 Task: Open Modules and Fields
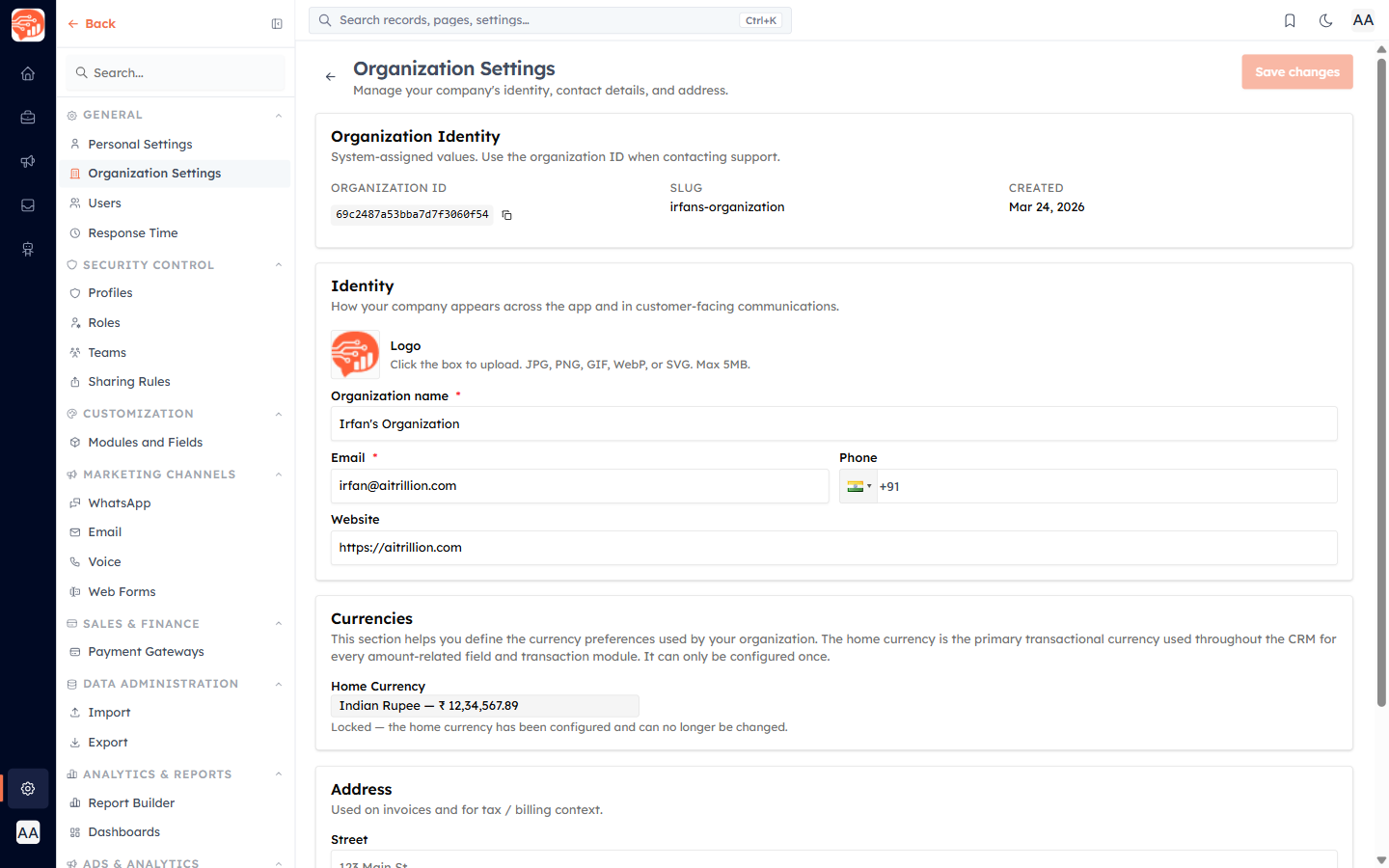tap(176, 443)
